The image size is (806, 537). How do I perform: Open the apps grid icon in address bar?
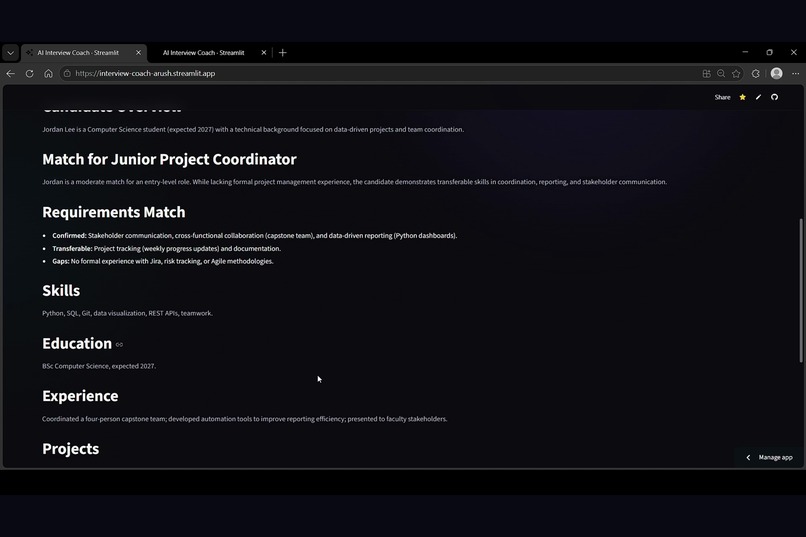click(706, 73)
